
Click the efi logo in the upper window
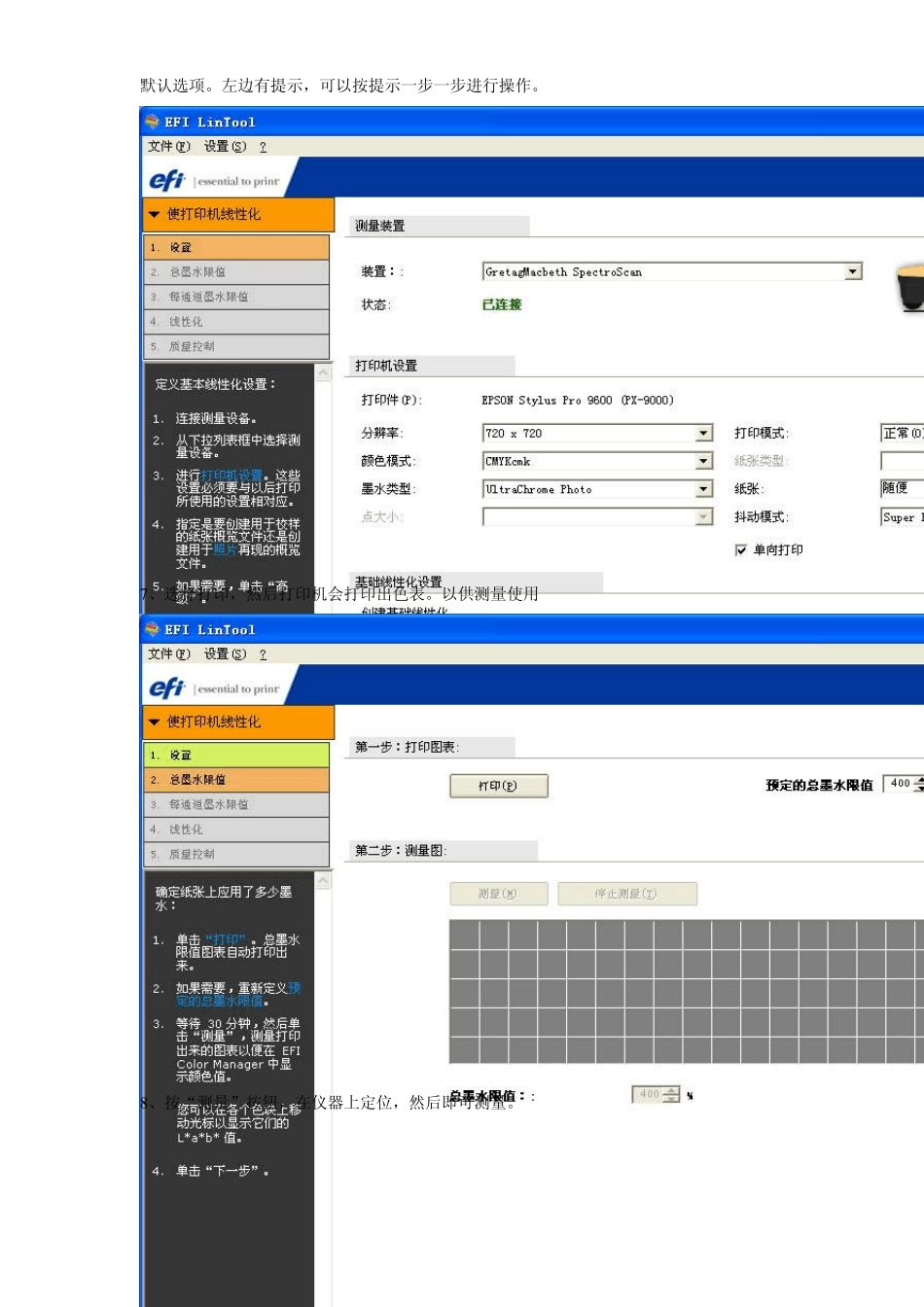166,180
